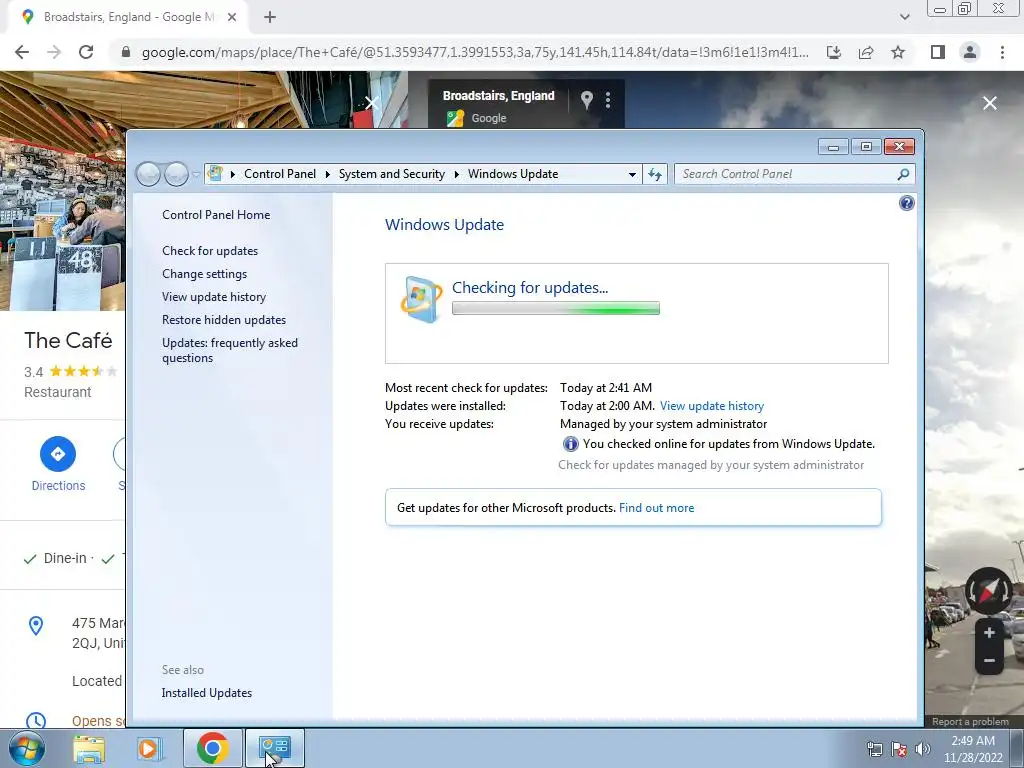
Task: Open File Explorer from the taskbar
Action: [89, 748]
